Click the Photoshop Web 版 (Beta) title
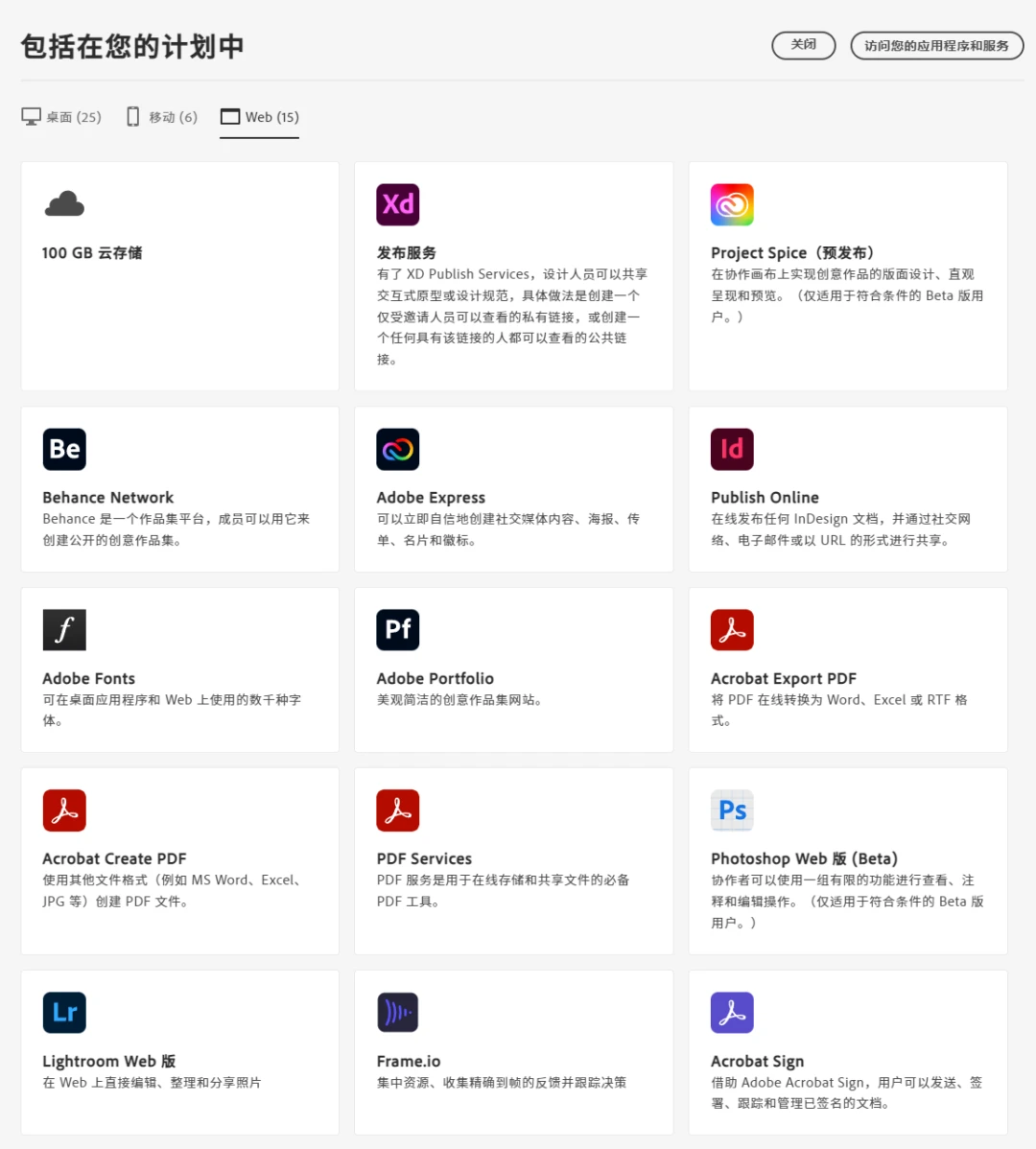The height and width of the screenshot is (1149, 1036). 805,858
